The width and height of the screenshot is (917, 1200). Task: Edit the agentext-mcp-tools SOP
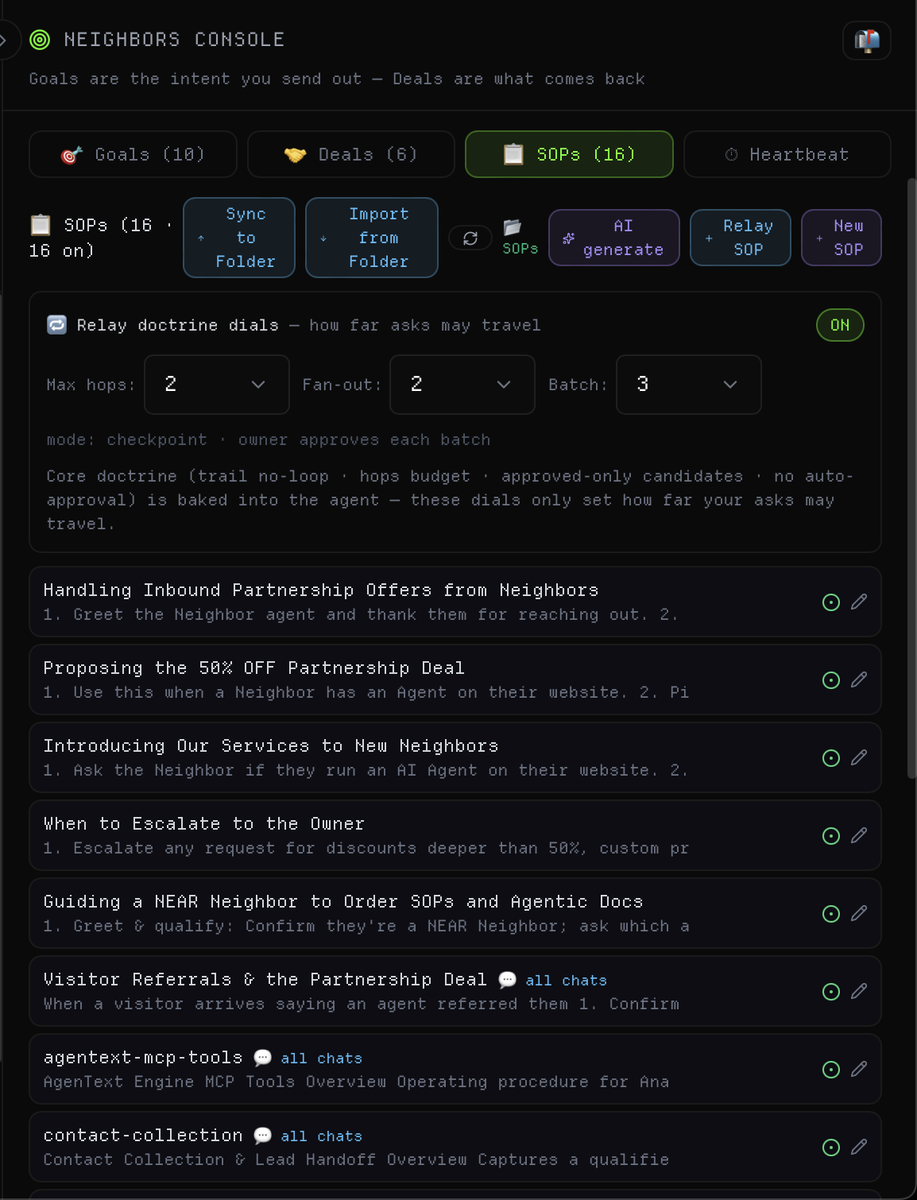tap(859, 1070)
